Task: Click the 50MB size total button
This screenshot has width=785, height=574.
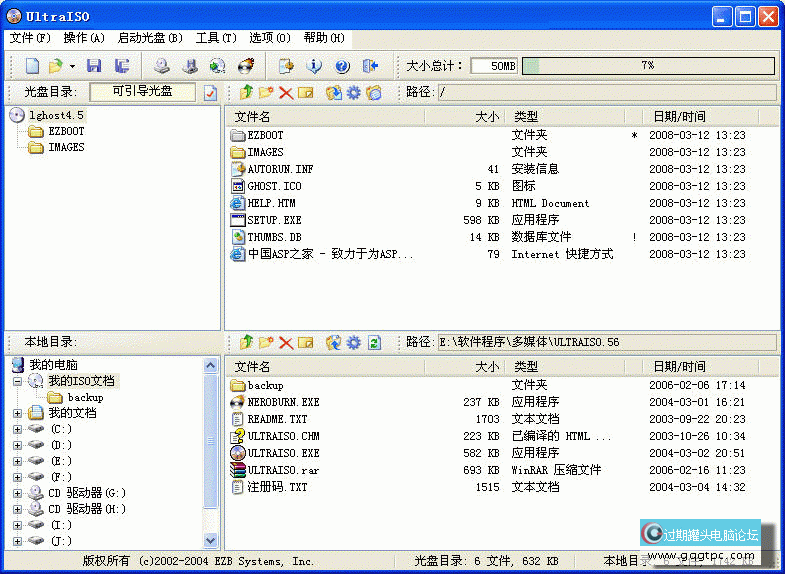Action: (x=494, y=66)
